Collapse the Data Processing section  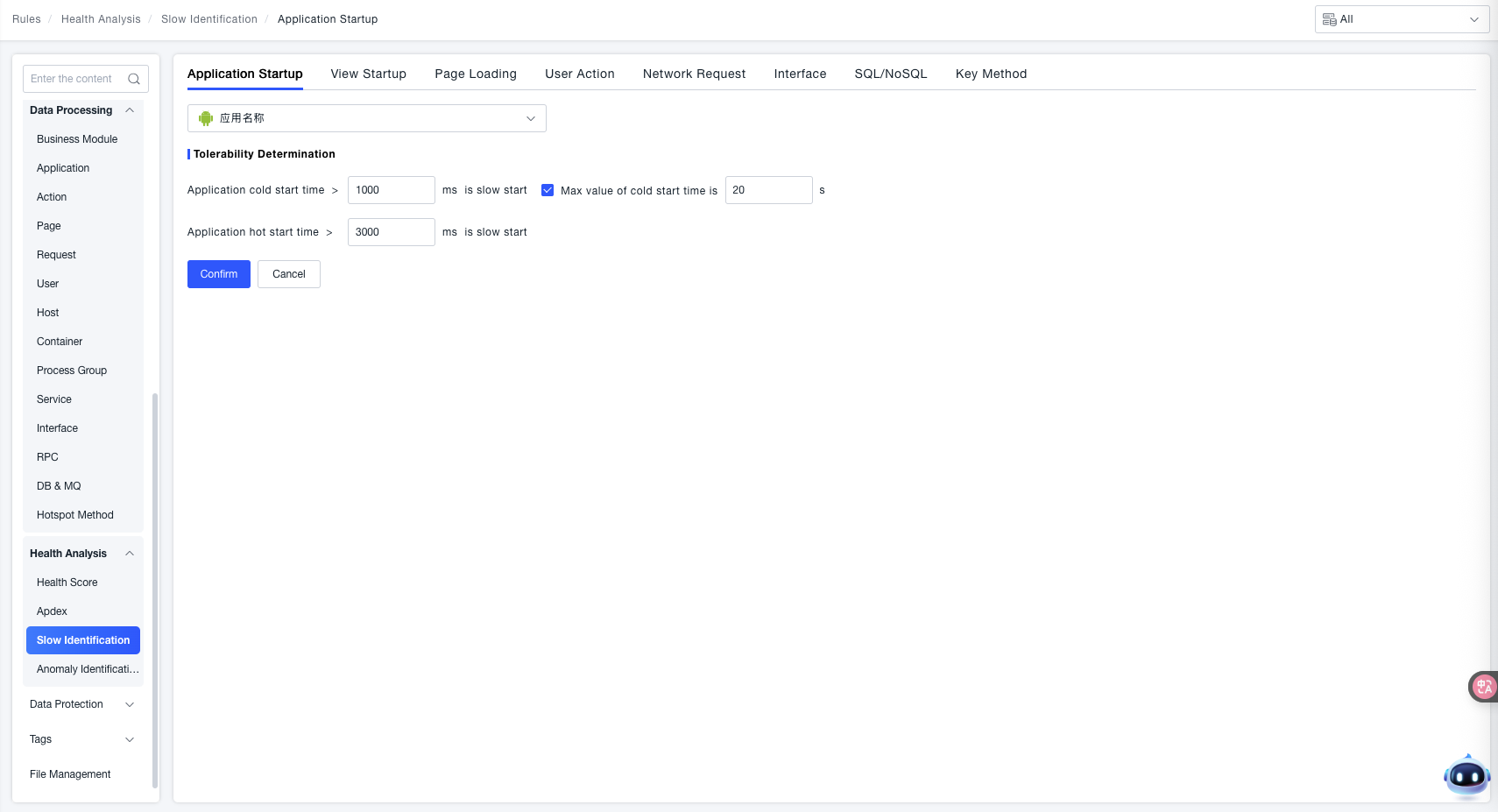coord(130,110)
